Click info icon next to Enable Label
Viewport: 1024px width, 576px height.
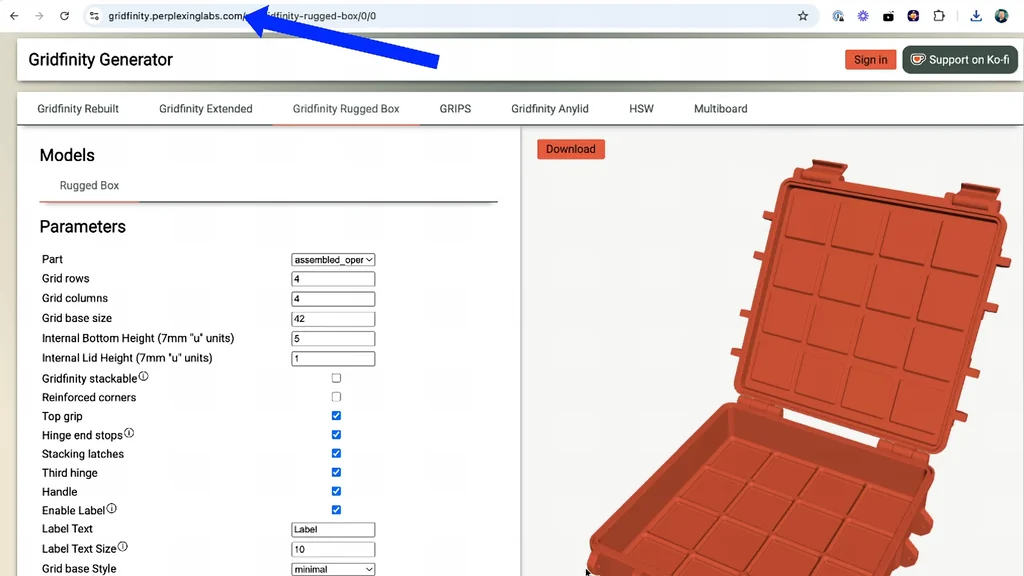click(112, 508)
